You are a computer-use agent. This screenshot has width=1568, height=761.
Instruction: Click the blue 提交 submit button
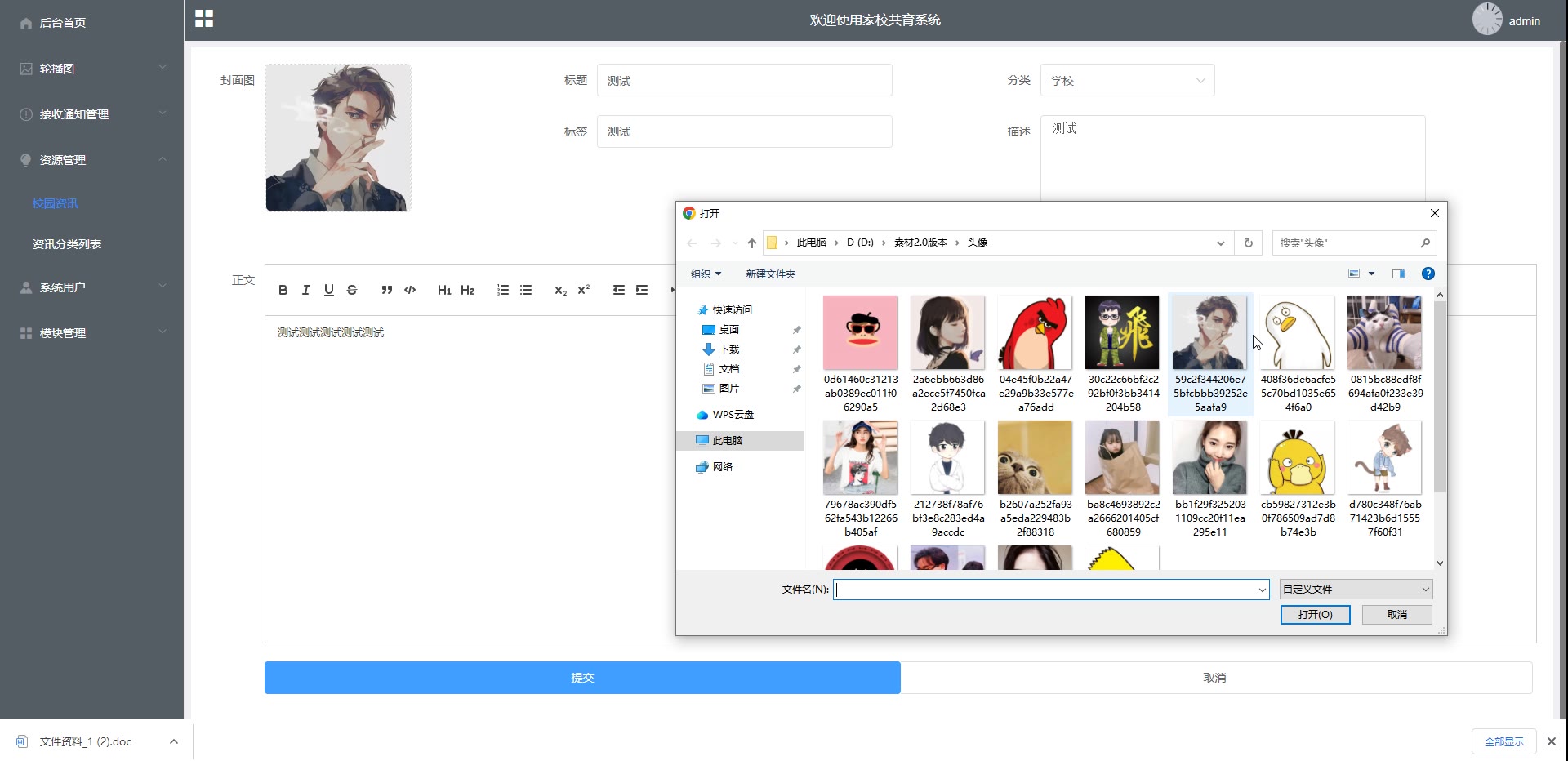click(582, 678)
